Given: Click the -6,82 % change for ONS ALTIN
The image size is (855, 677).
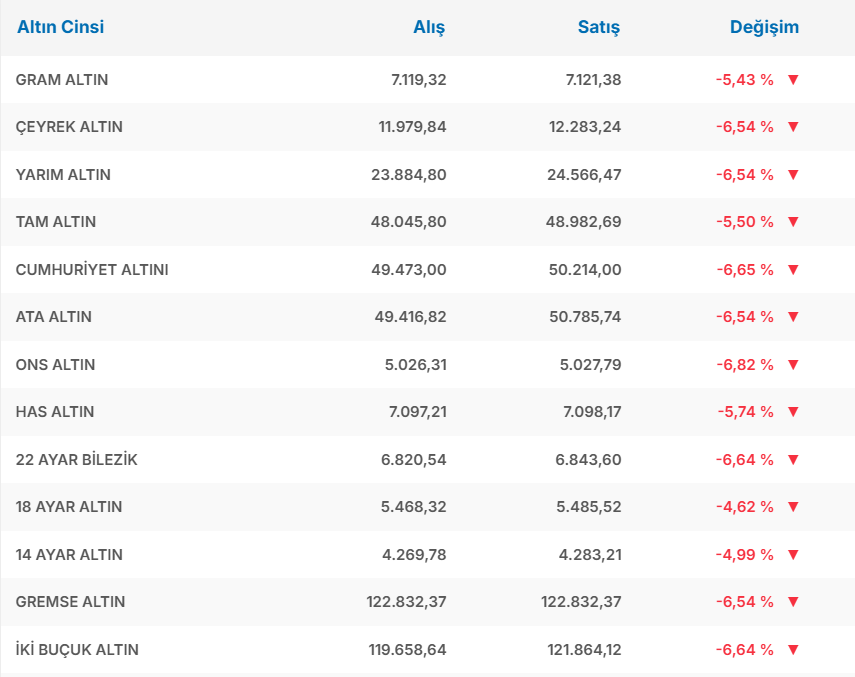Looking at the screenshot, I should point(744,365).
